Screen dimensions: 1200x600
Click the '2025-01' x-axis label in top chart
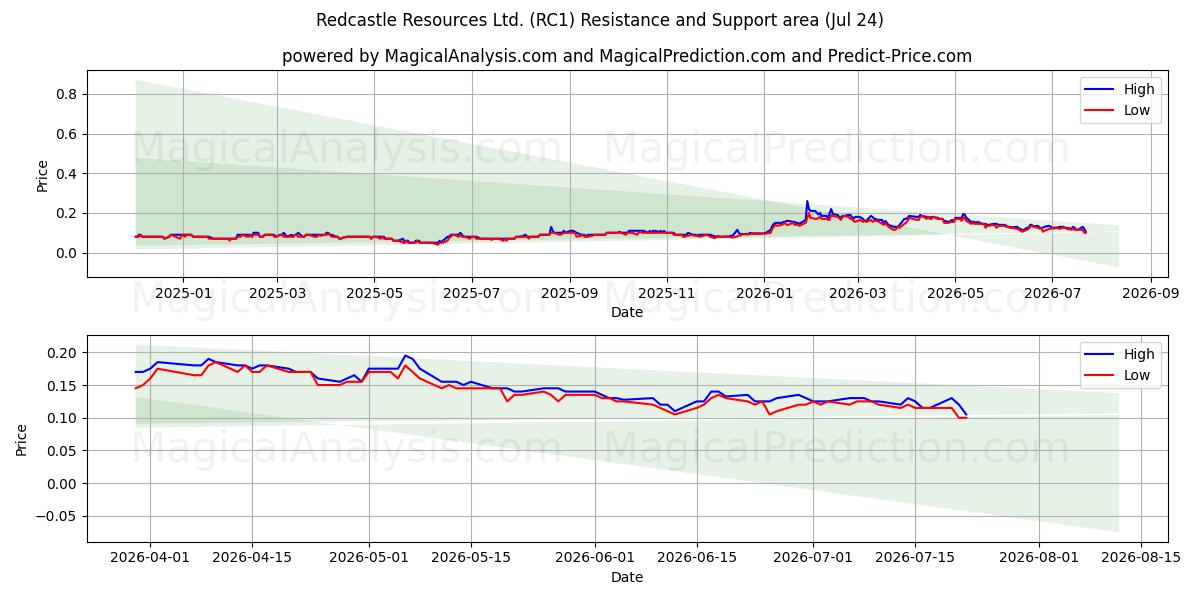[x=181, y=294]
